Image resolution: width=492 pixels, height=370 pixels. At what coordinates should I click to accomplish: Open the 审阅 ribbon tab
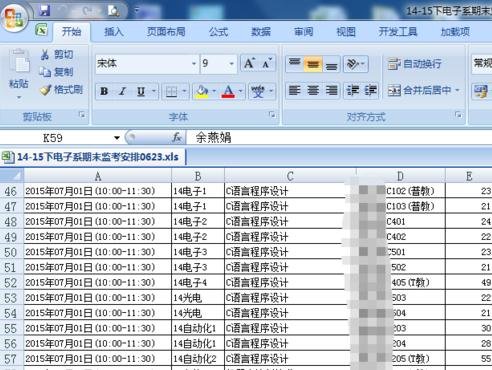[303, 32]
